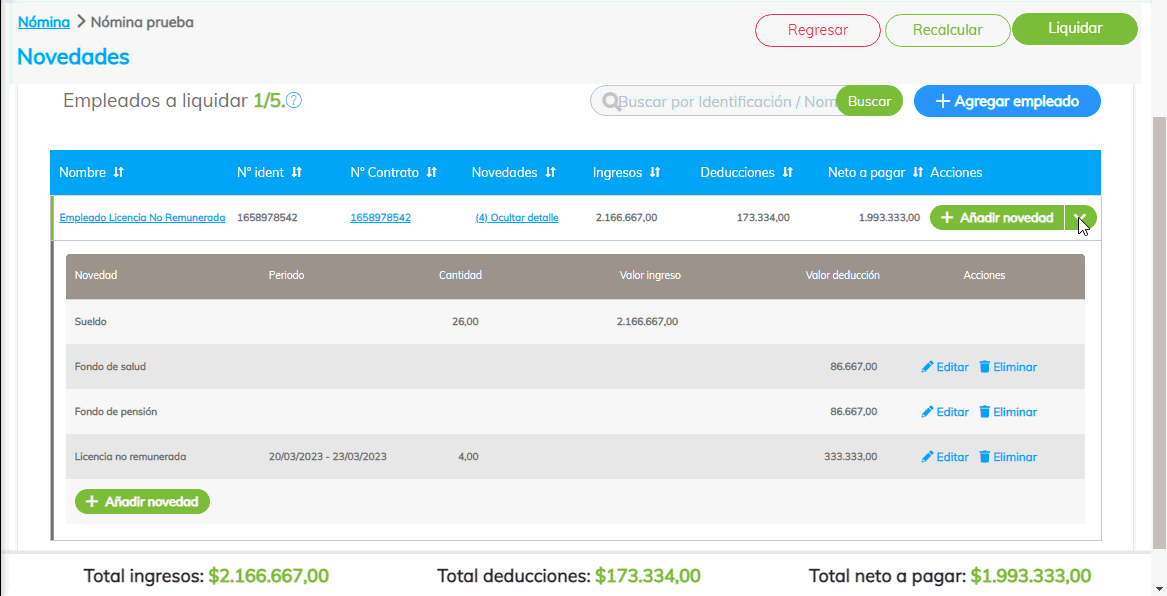Open contract number 1658978542 link
The image size is (1167, 596).
pyautogui.click(x=380, y=218)
